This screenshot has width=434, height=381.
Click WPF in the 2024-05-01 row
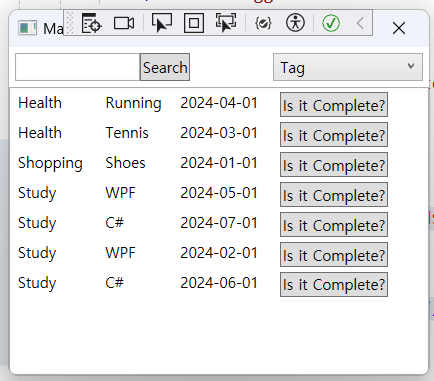pyautogui.click(x=120, y=193)
